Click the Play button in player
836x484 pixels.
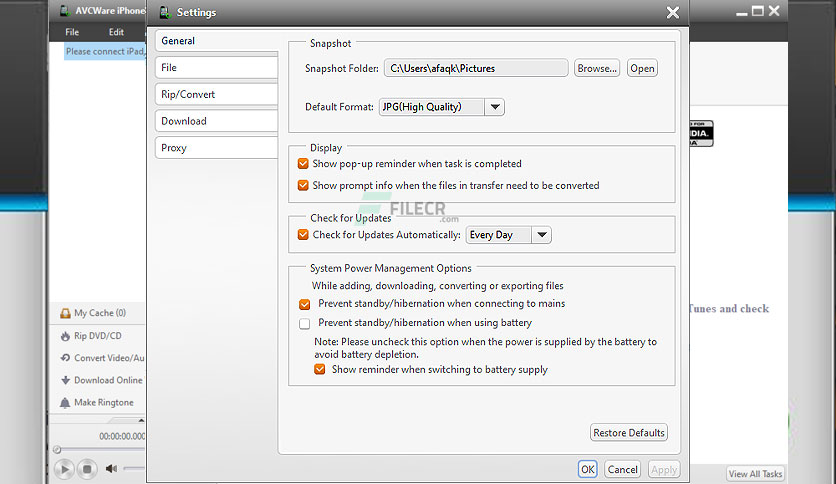pos(65,469)
